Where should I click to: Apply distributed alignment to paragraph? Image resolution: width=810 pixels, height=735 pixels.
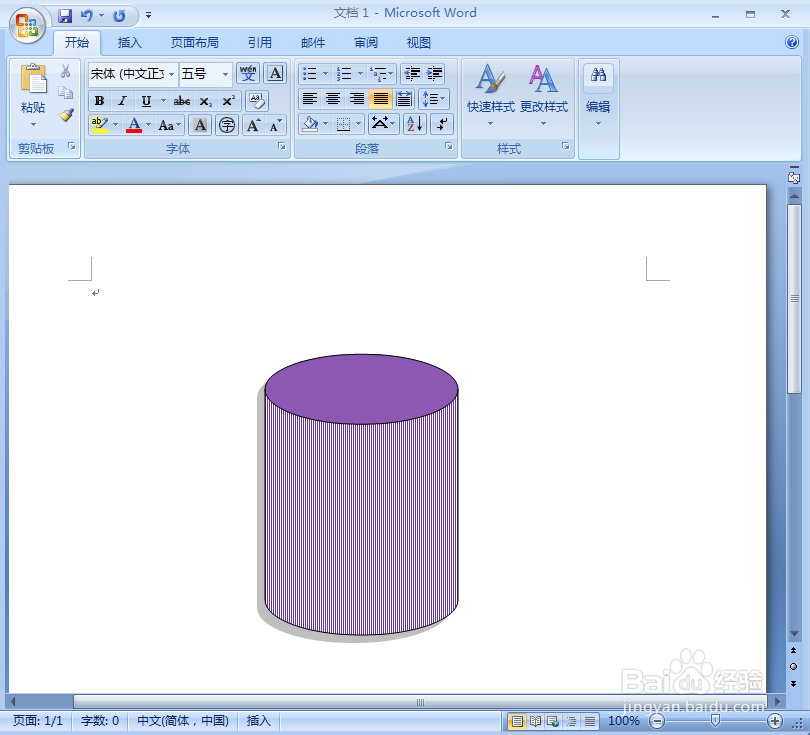[x=404, y=99]
